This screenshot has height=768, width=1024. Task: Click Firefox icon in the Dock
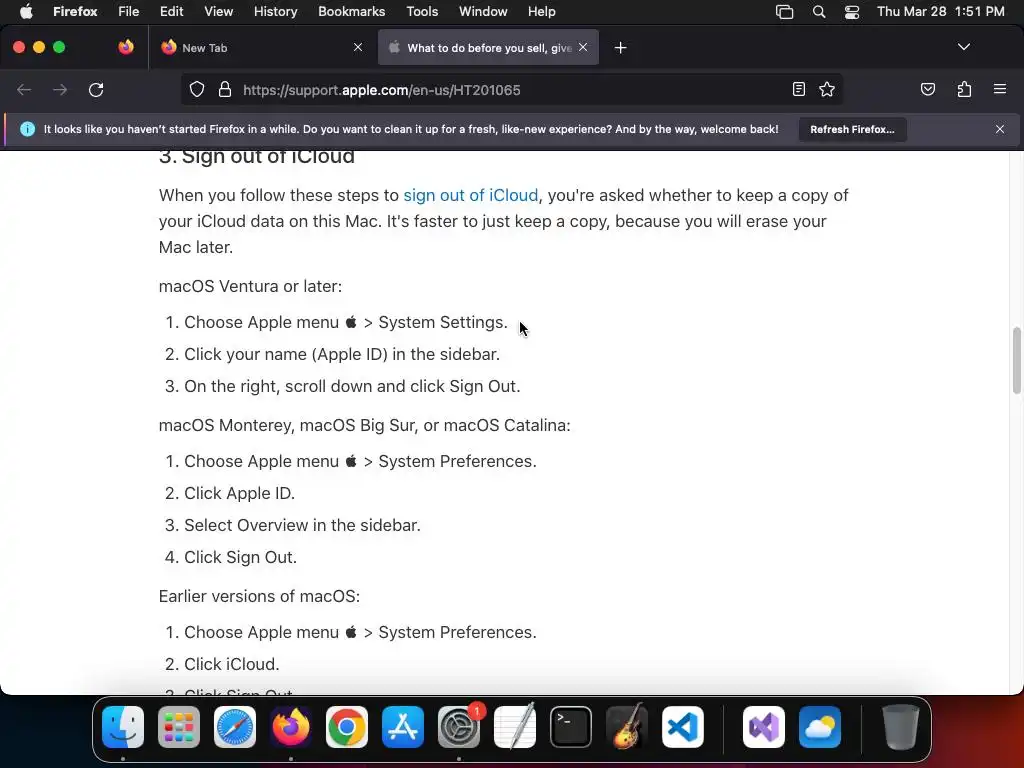click(291, 727)
